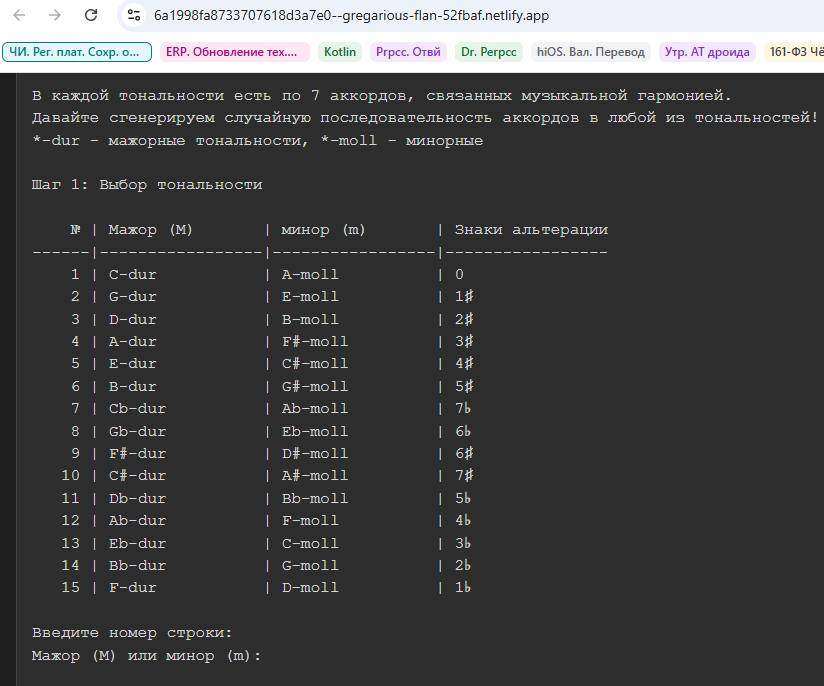Click the C-moll cell
Viewport: 824px width, 686px height.
pos(310,544)
